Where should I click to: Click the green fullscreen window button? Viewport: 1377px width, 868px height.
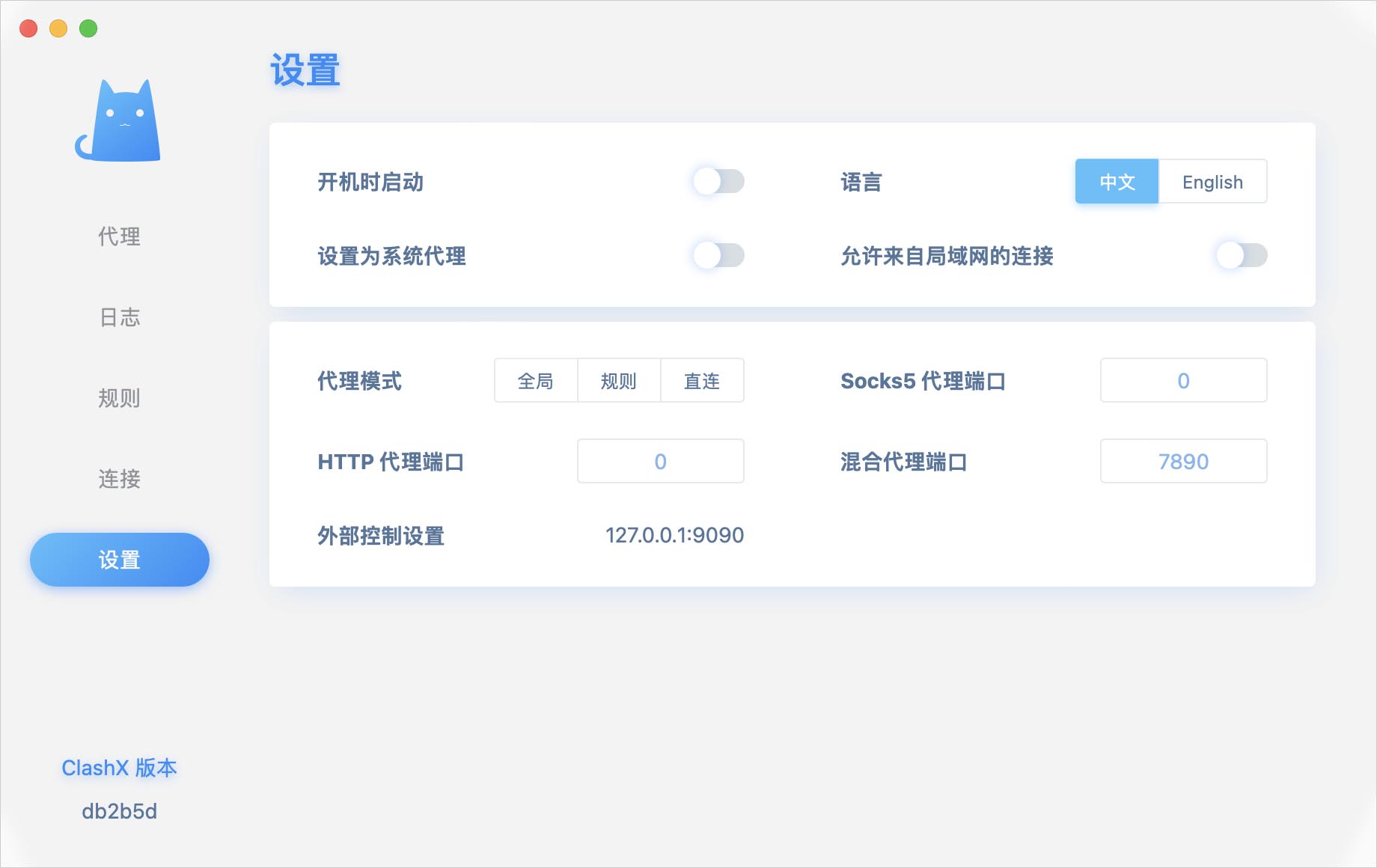pos(88,28)
